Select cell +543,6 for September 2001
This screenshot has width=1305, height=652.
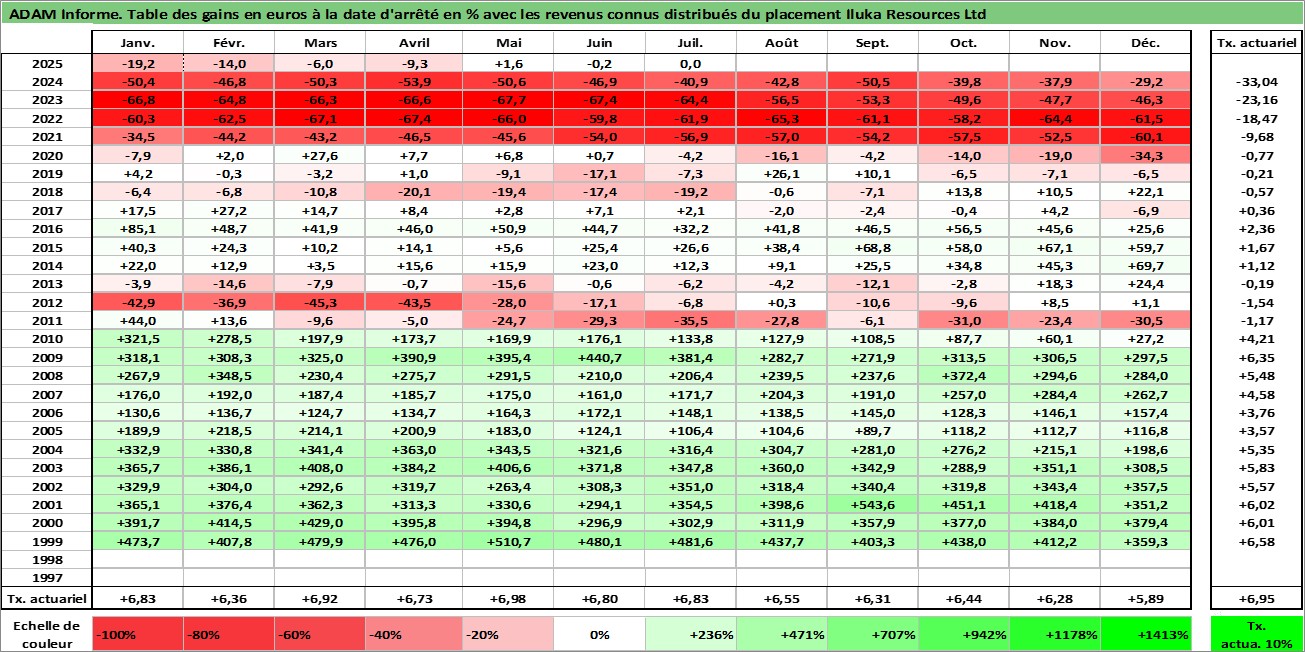[873, 504]
